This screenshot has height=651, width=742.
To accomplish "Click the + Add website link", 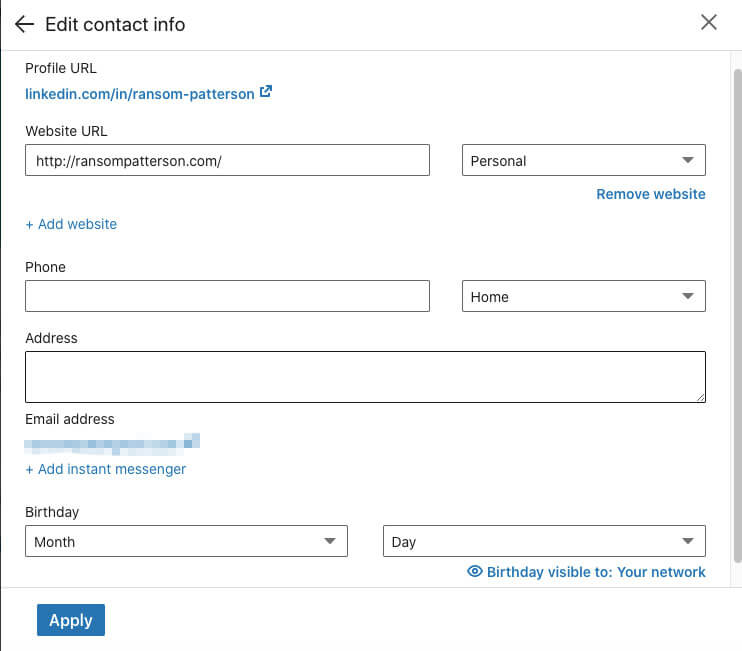I will point(71,224).
